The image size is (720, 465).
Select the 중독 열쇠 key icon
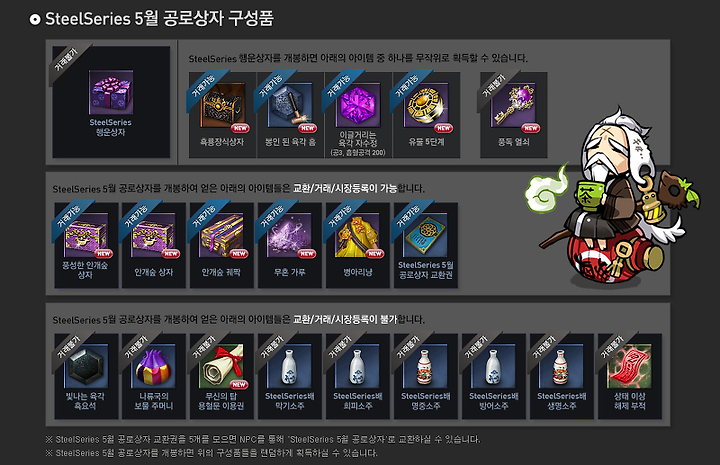click(x=513, y=106)
